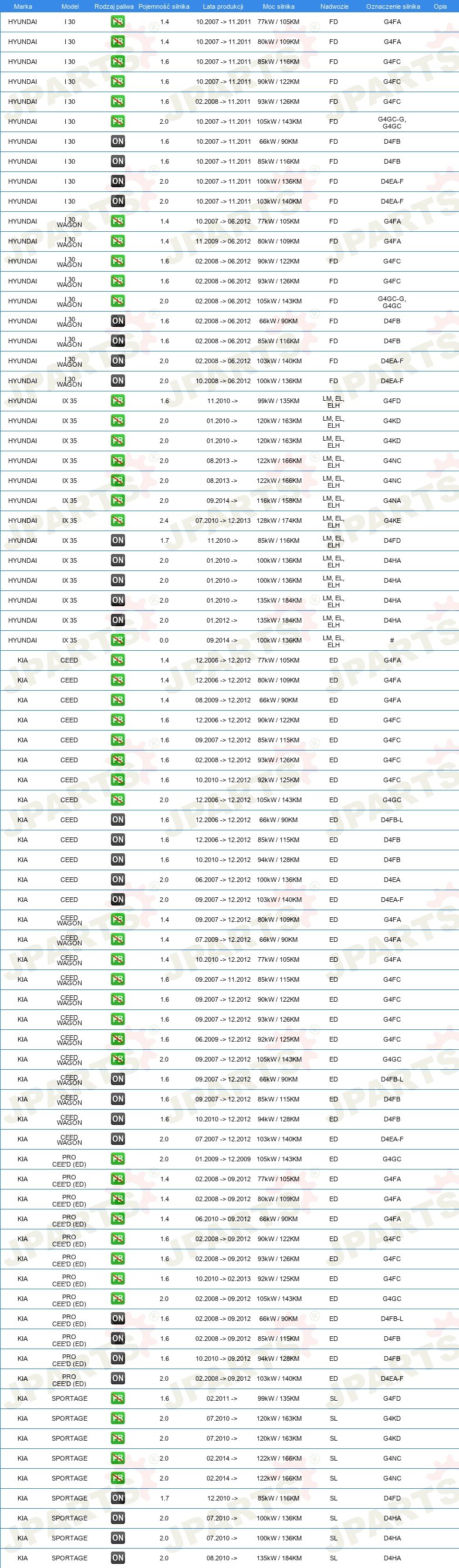Image resolution: width=459 pixels, height=1568 pixels.
Task: Click the Pojemność silnika column header
Action: click(164, 6)
